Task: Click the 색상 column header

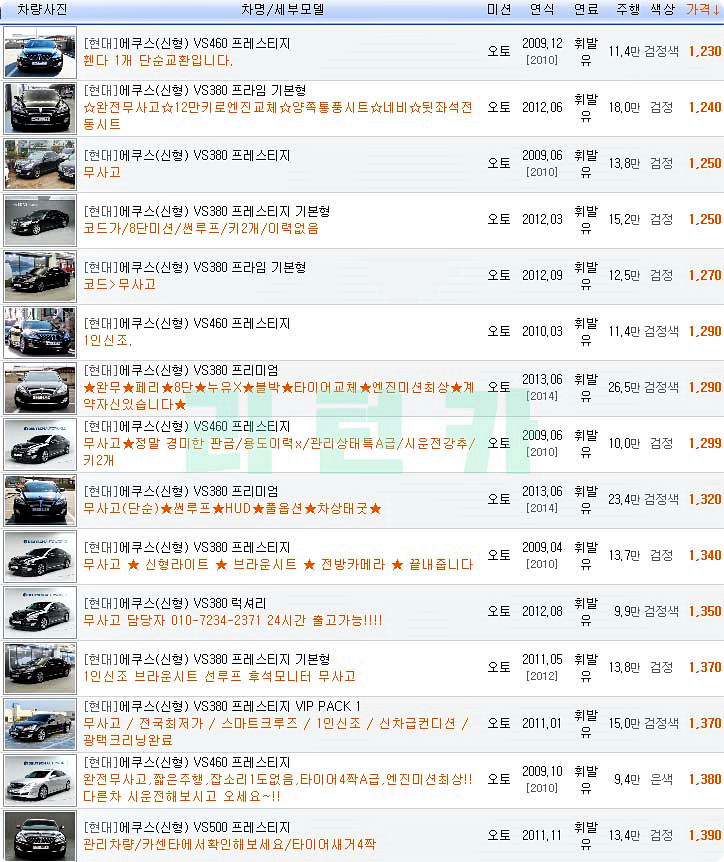Action: [662, 9]
